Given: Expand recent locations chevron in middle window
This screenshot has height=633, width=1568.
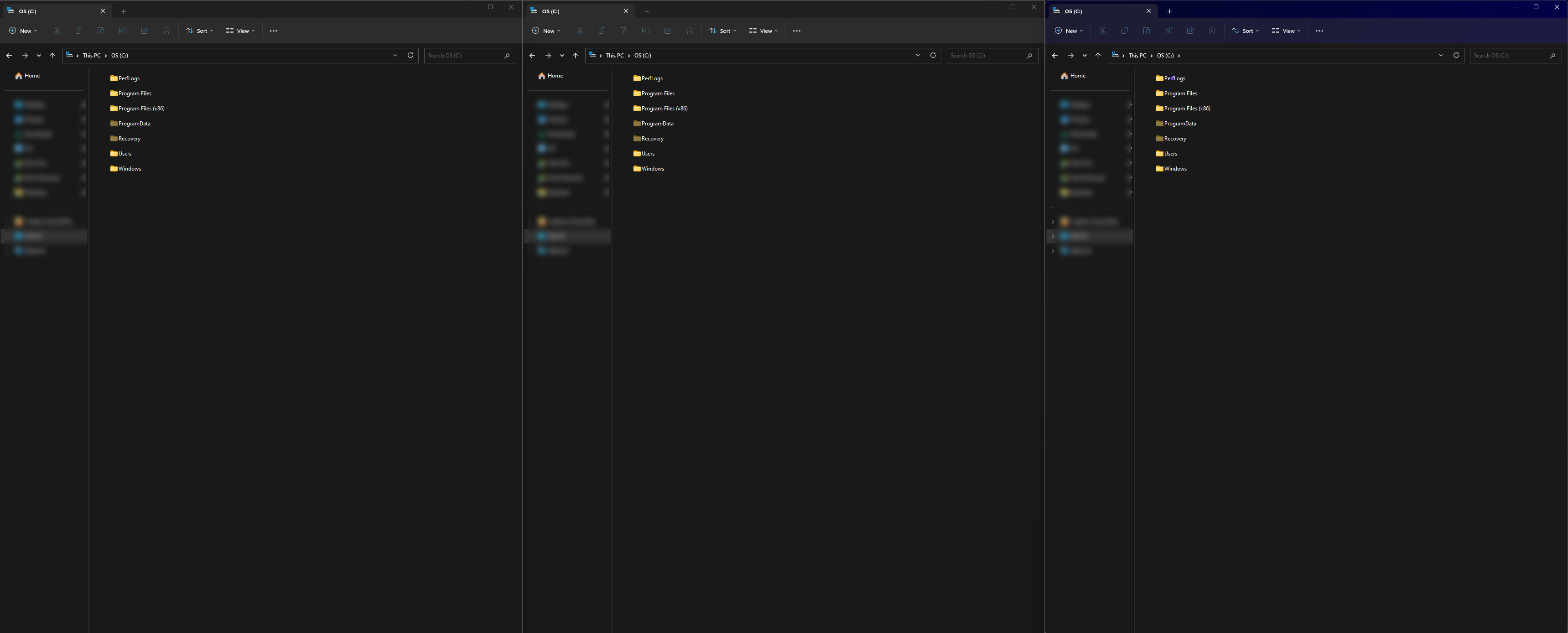Looking at the screenshot, I should (x=562, y=55).
